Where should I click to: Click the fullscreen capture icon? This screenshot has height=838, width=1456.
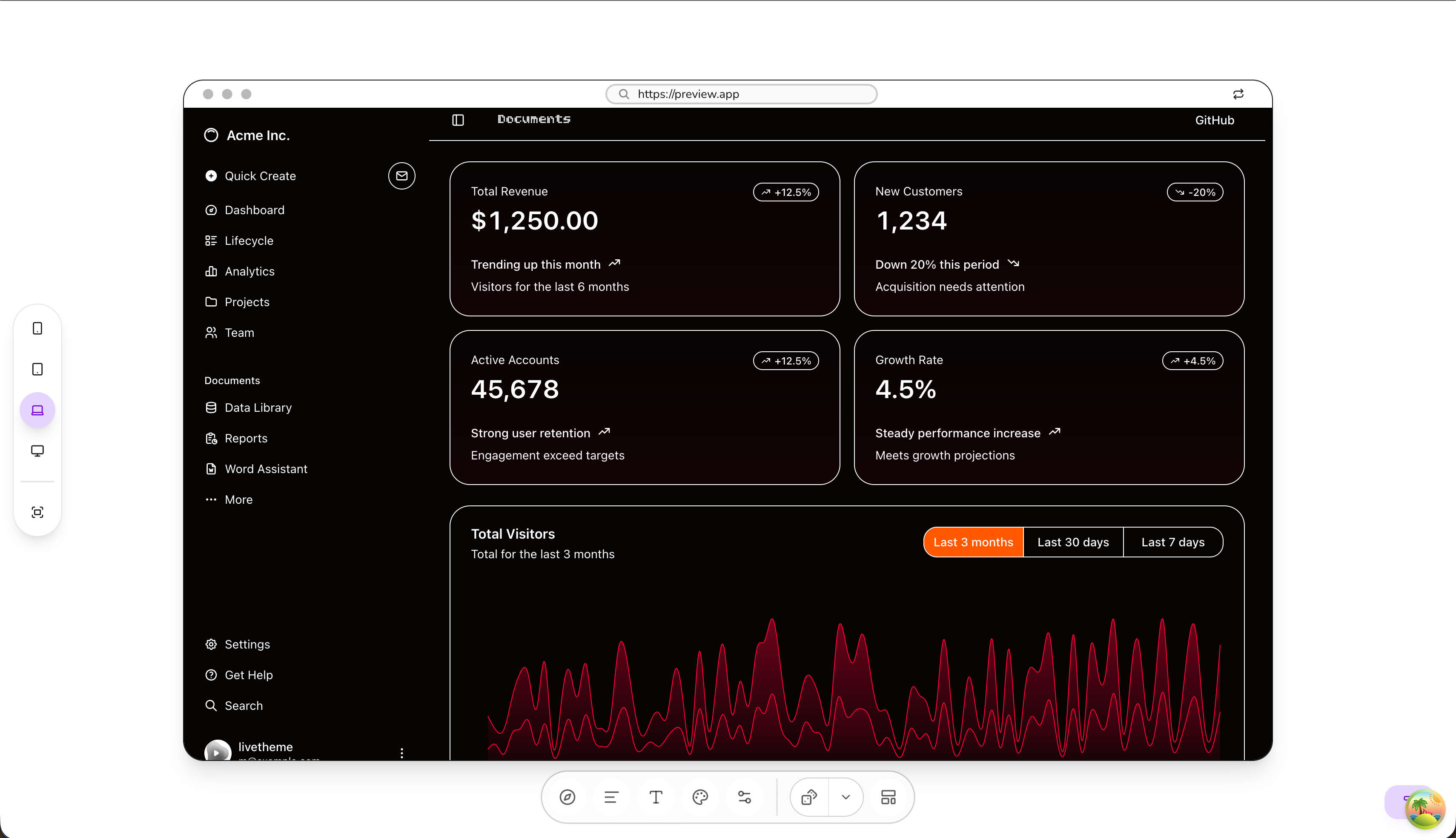(x=37, y=512)
